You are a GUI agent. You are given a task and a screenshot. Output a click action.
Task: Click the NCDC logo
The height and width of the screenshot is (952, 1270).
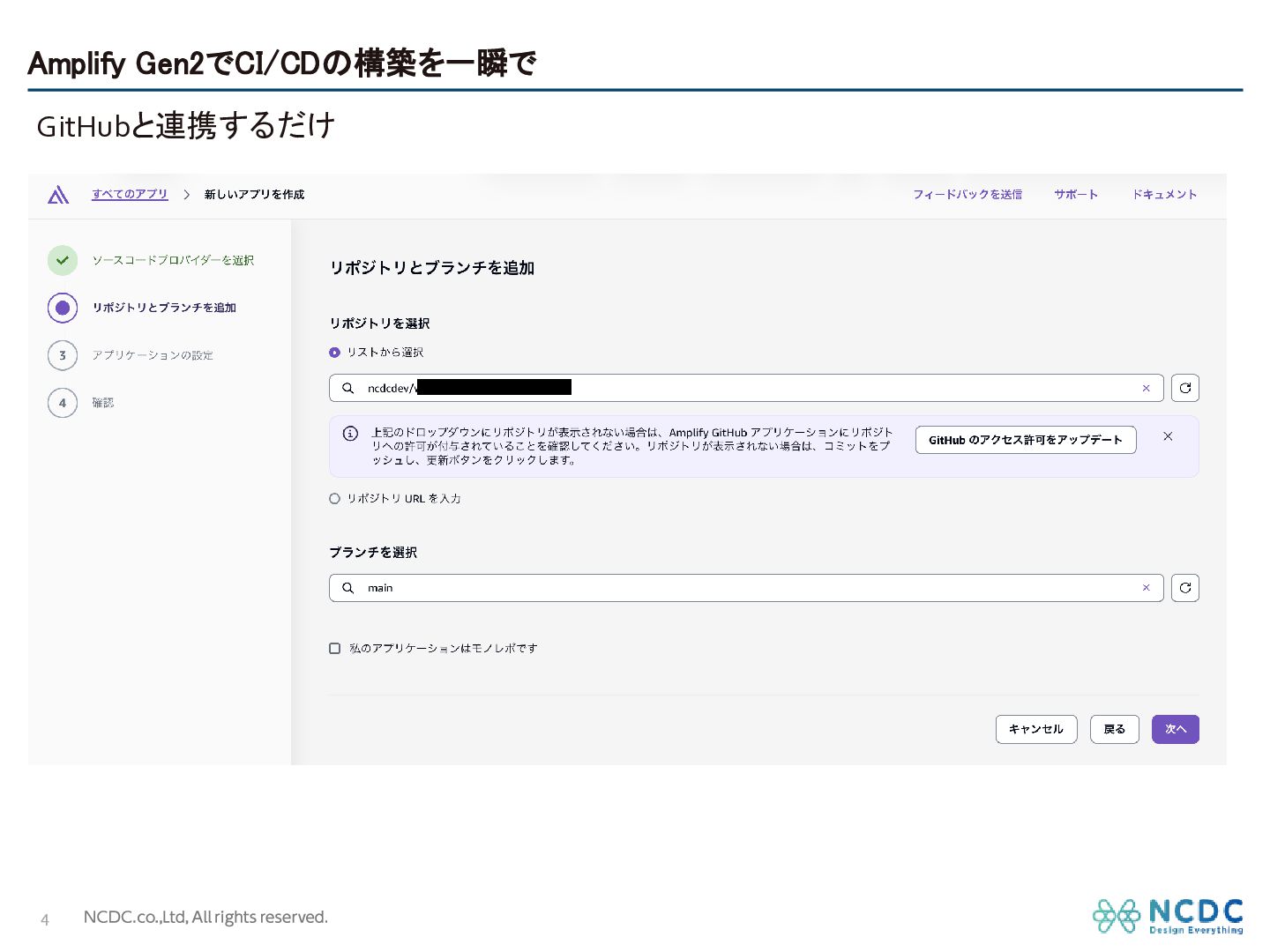coord(1168,916)
